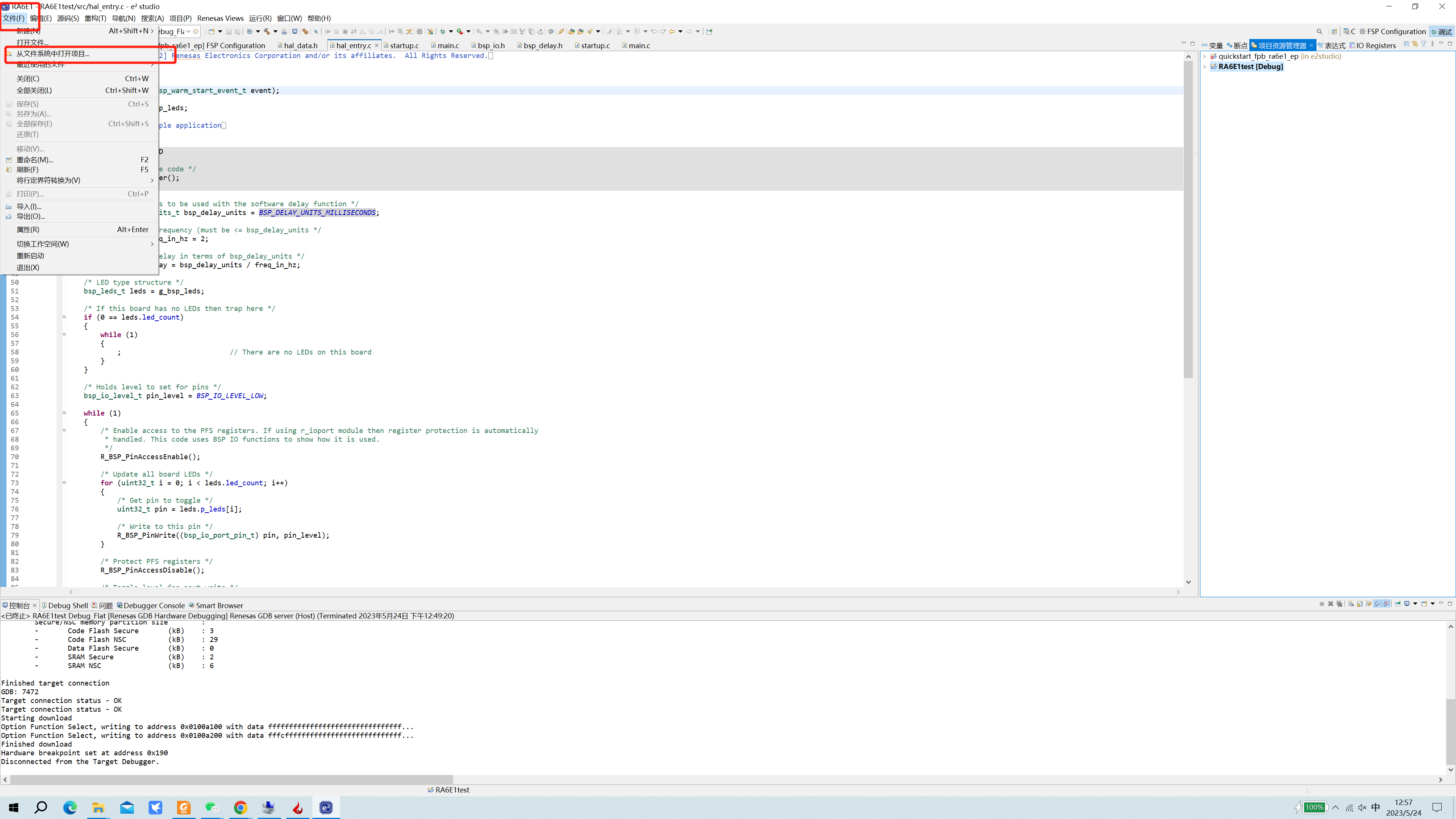Click the Build hammer icon in toolbar
This screenshot has height=819, width=1456.
tap(267, 31)
